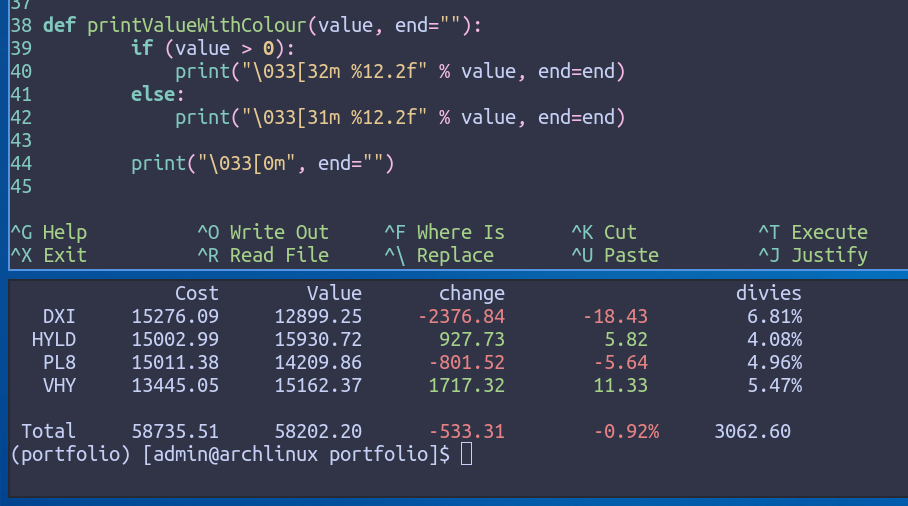Click the HYLD ticker row label

click(54, 339)
